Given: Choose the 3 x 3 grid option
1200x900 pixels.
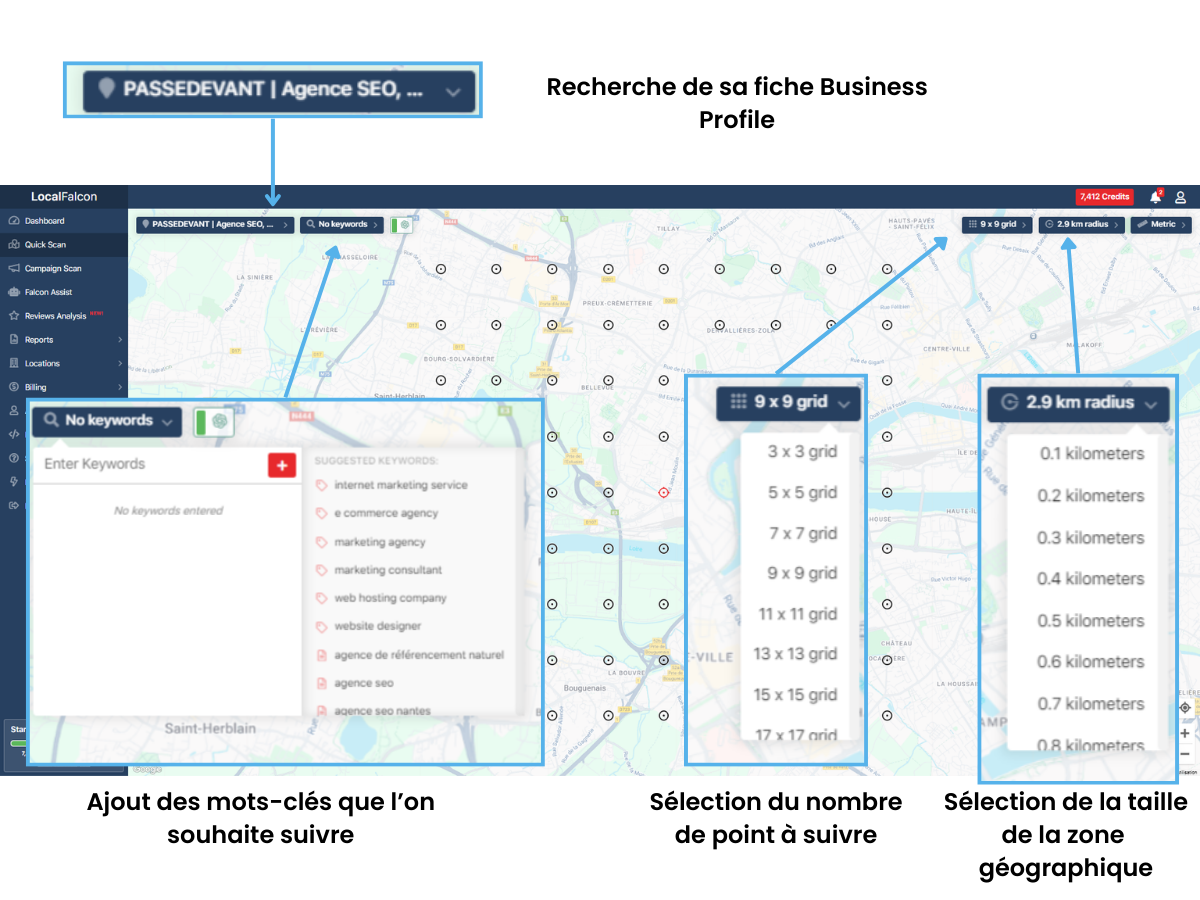Looking at the screenshot, I should 802,452.
